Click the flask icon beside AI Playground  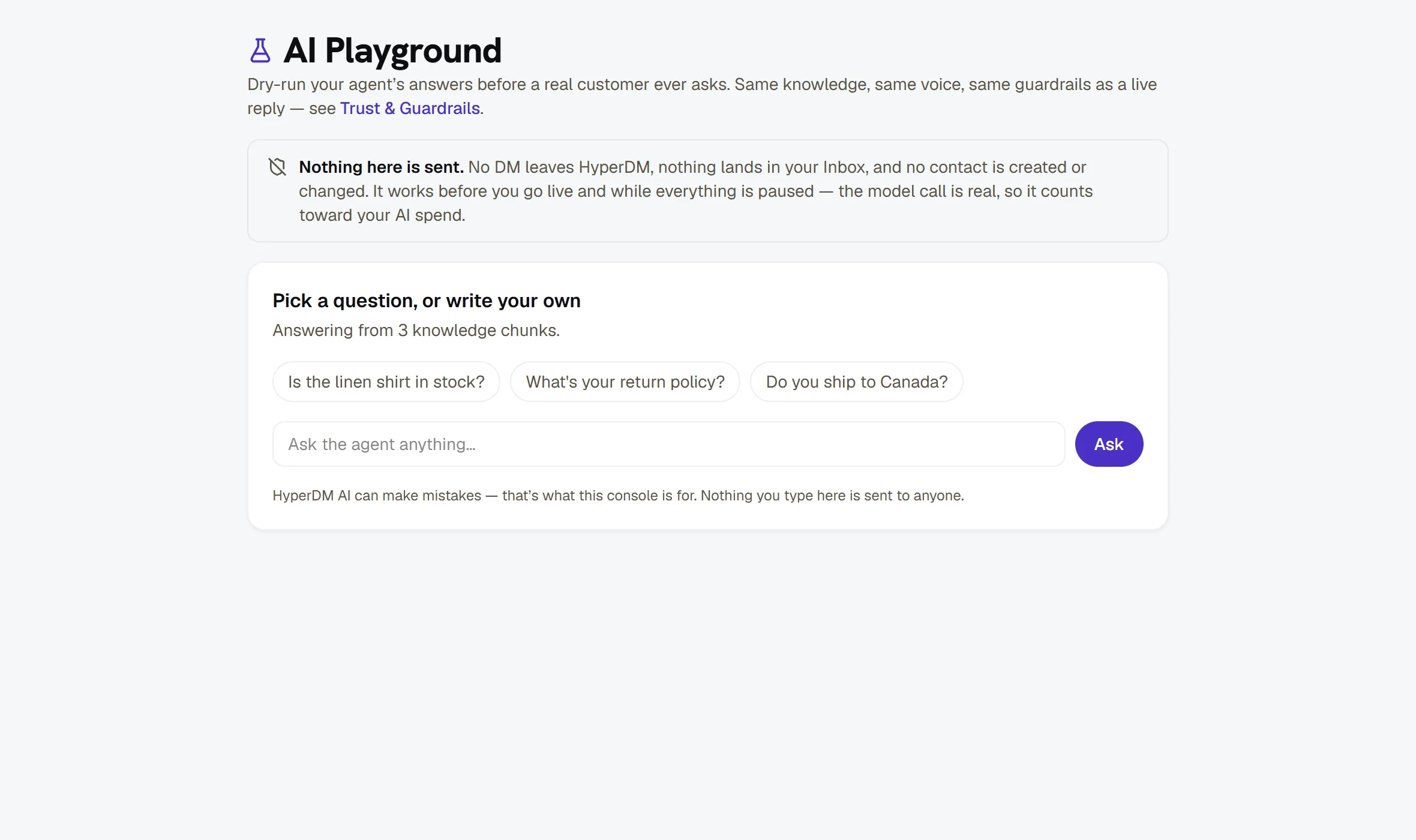point(260,50)
